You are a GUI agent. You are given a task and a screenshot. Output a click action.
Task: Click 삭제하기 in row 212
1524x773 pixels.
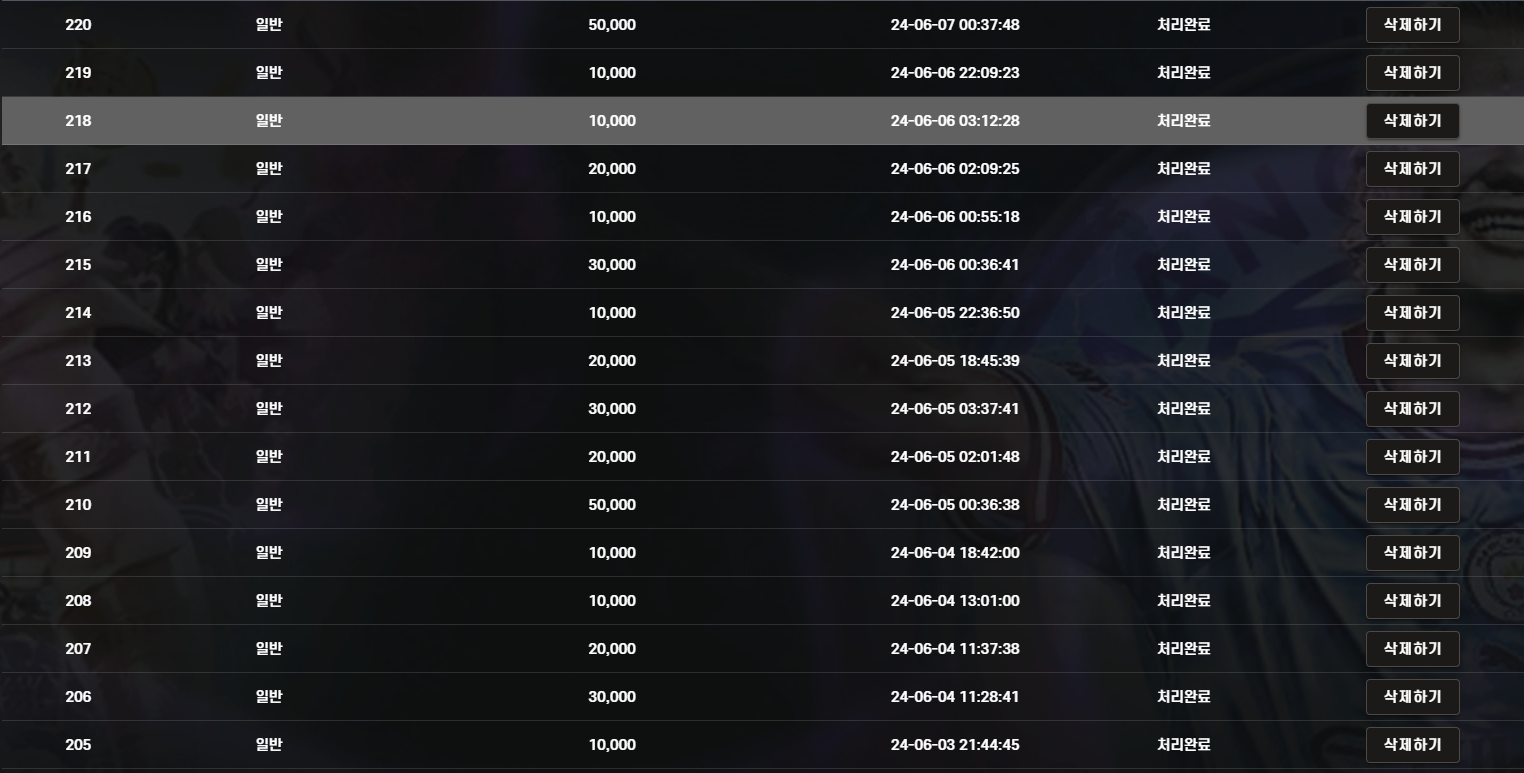[1412, 409]
